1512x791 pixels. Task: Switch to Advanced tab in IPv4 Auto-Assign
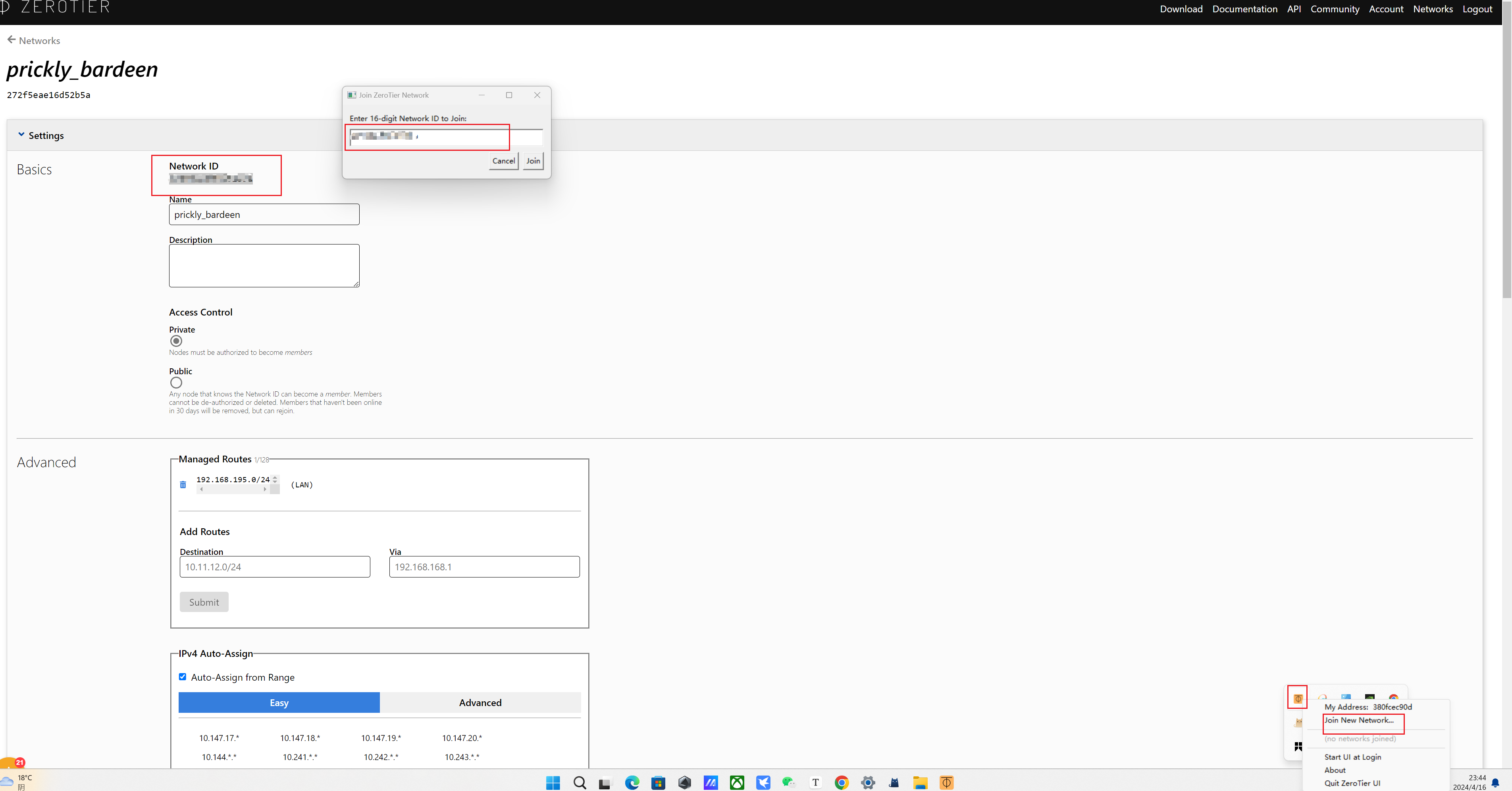coord(480,702)
